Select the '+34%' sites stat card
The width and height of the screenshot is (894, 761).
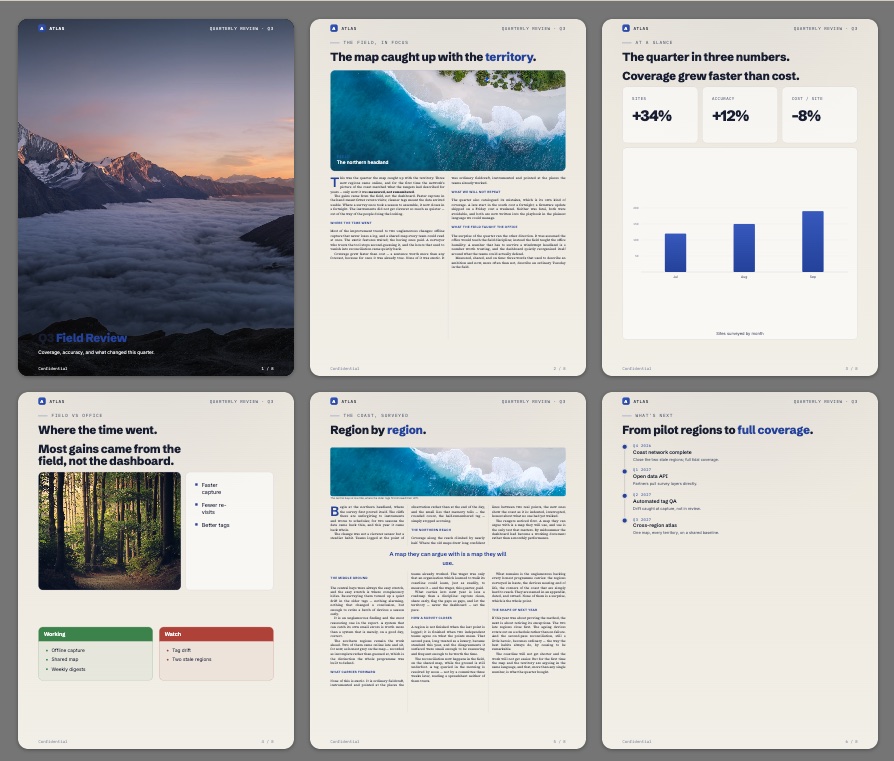click(x=660, y=115)
